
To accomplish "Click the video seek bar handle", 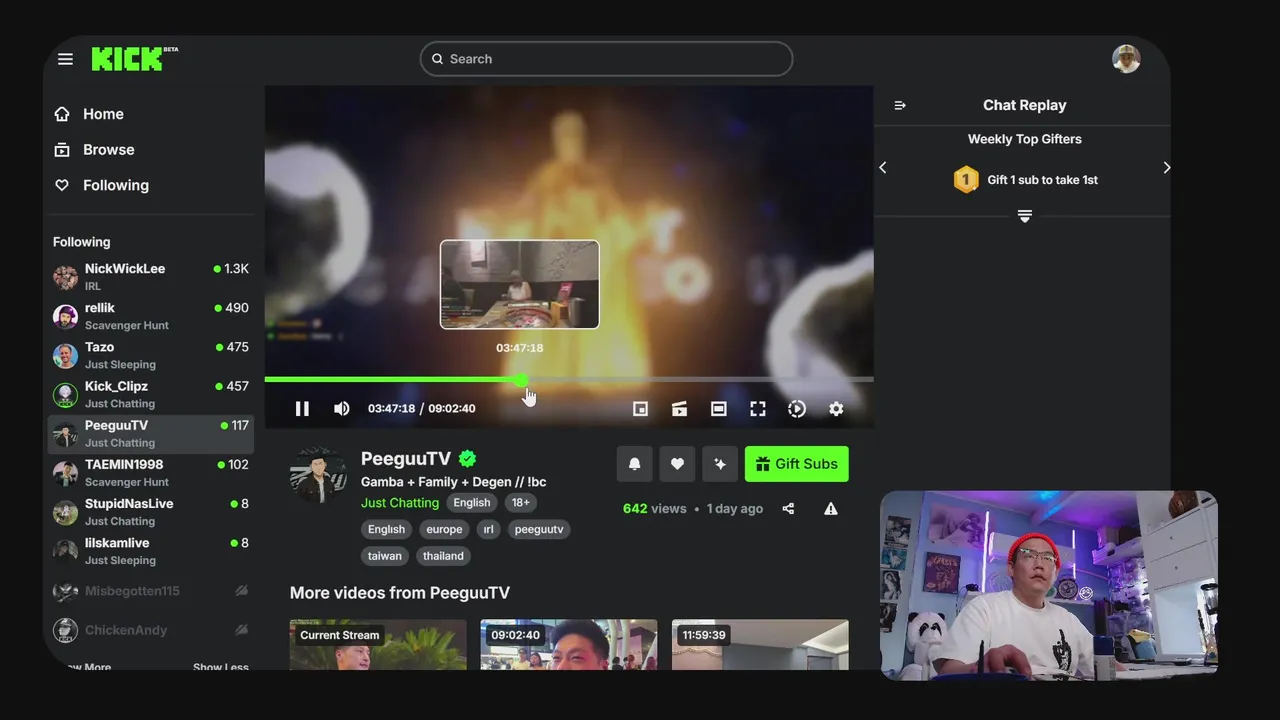I will tap(521, 380).
